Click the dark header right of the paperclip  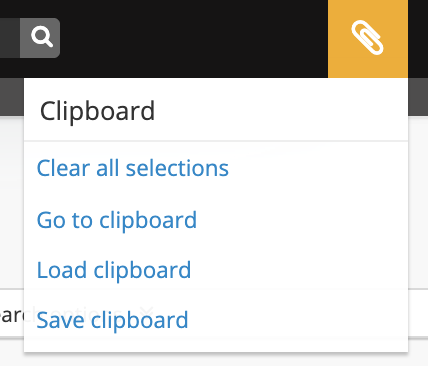[x=418, y=39]
